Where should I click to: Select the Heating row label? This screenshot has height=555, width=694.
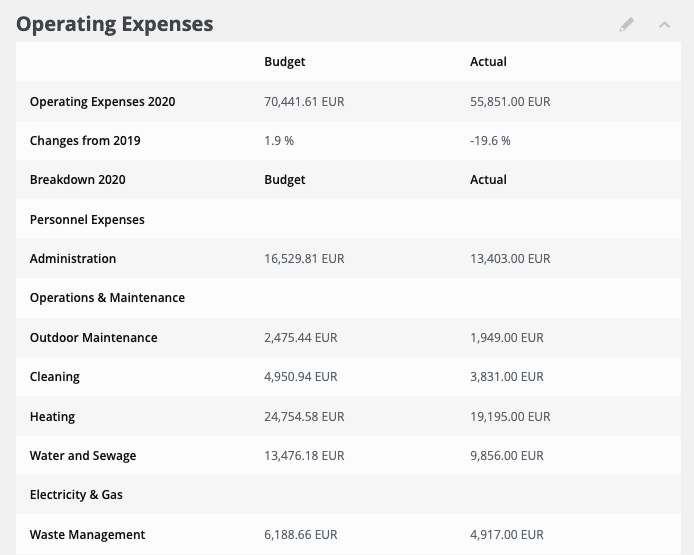click(52, 417)
